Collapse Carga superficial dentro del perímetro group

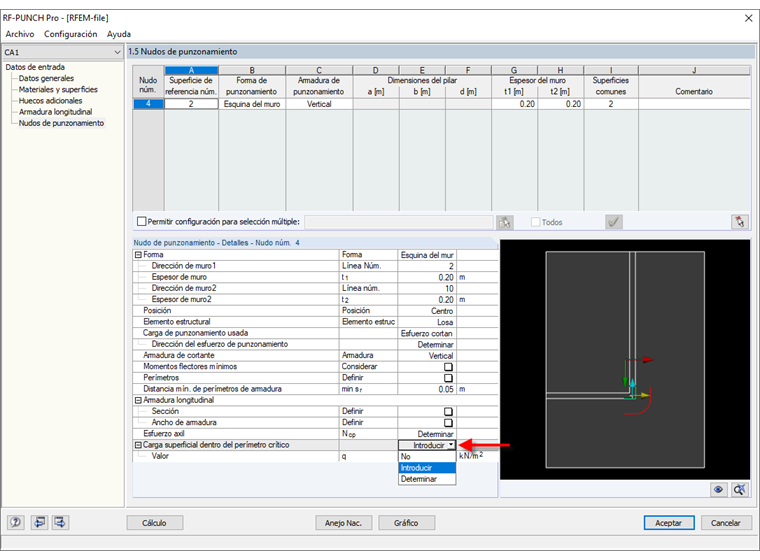click(x=138, y=445)
